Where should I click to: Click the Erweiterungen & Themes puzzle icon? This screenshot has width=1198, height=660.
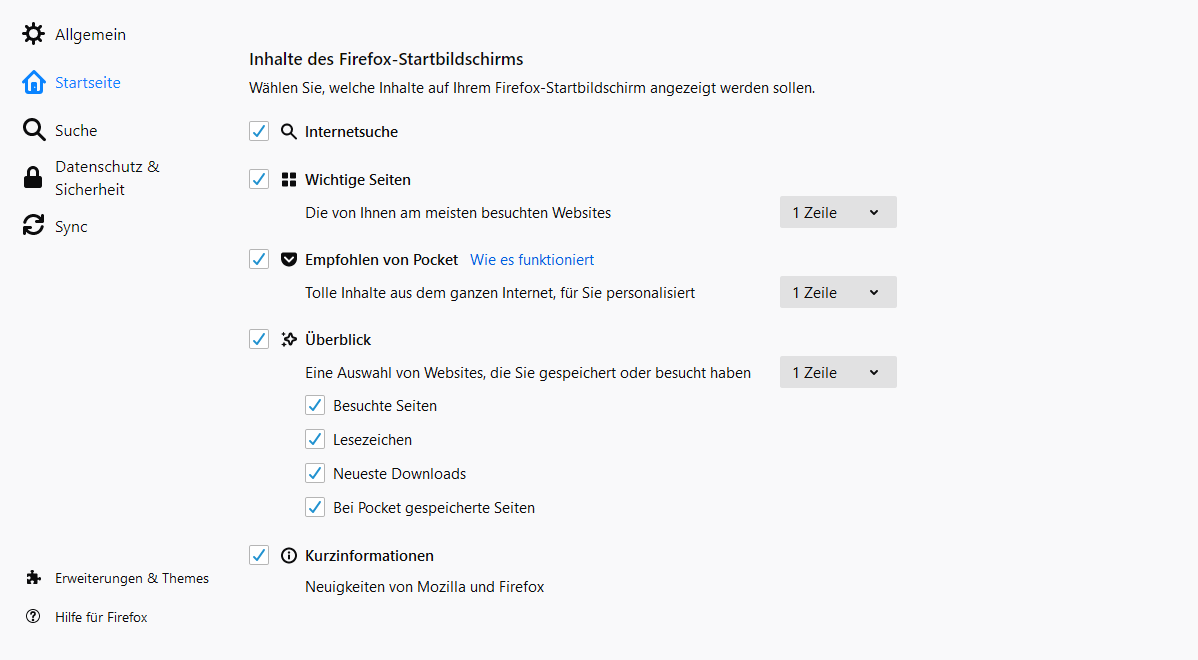[x=34, y=578]
